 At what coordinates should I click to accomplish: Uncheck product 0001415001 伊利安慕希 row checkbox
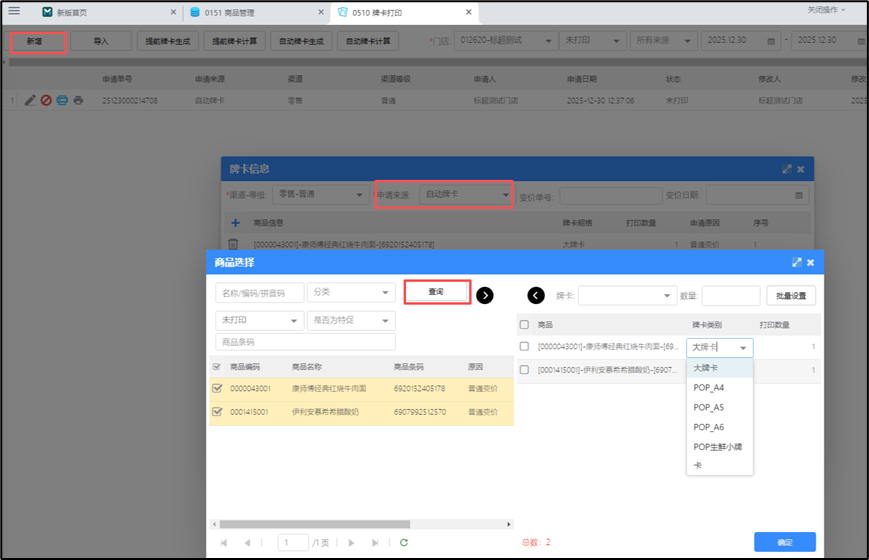(x=217, y=411)
